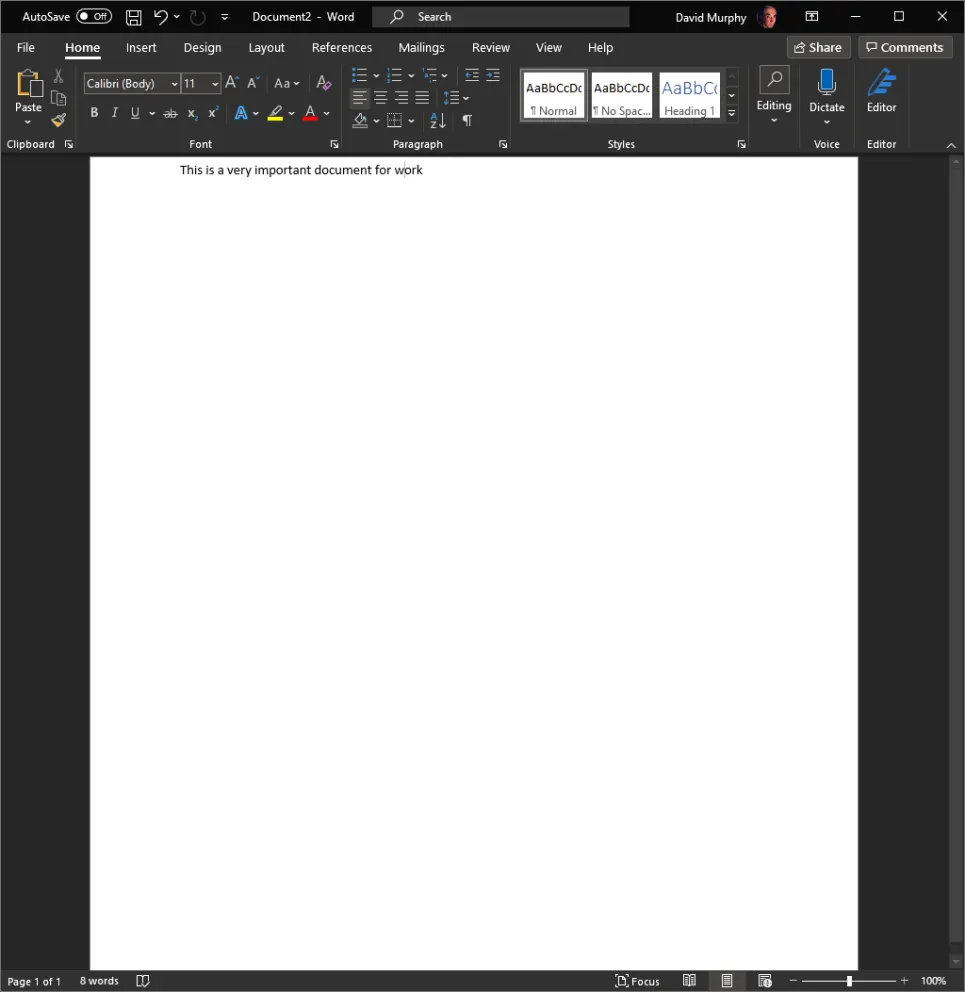Apply yellow text highlight color
This screenshot has width=965, height=992.
(x=275, y=113)
